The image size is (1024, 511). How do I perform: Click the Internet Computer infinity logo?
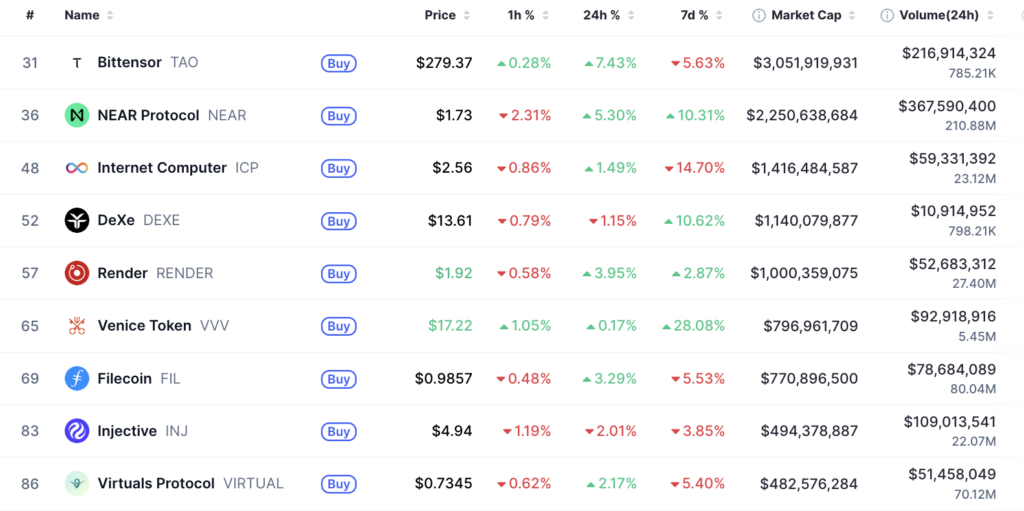coord(77,168)
